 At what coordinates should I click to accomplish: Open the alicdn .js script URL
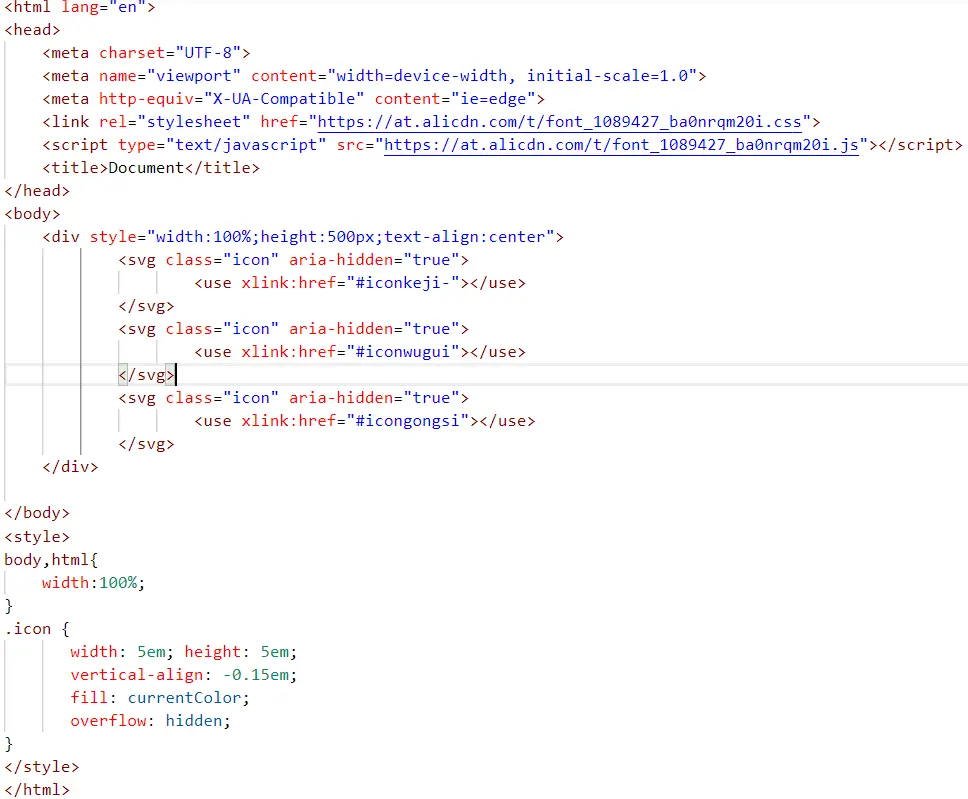pyautogui.click(x=621, y=144)
